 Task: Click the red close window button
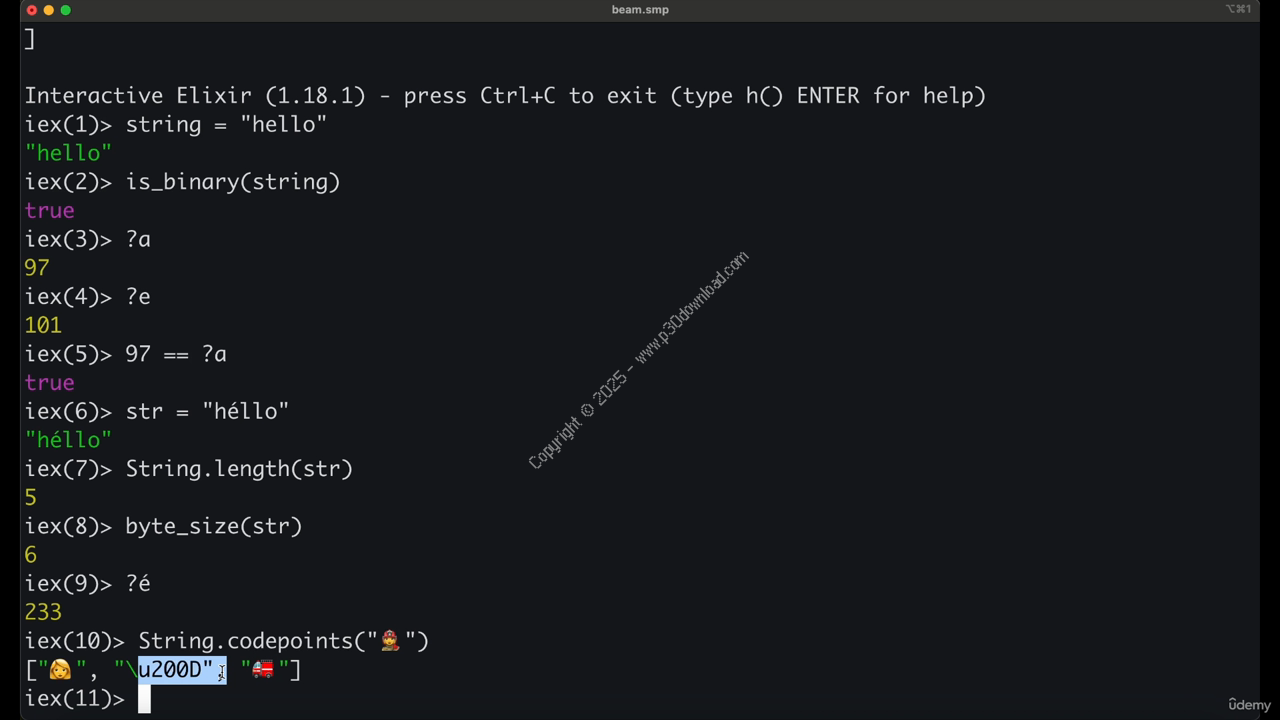click(x=31, y=10)
